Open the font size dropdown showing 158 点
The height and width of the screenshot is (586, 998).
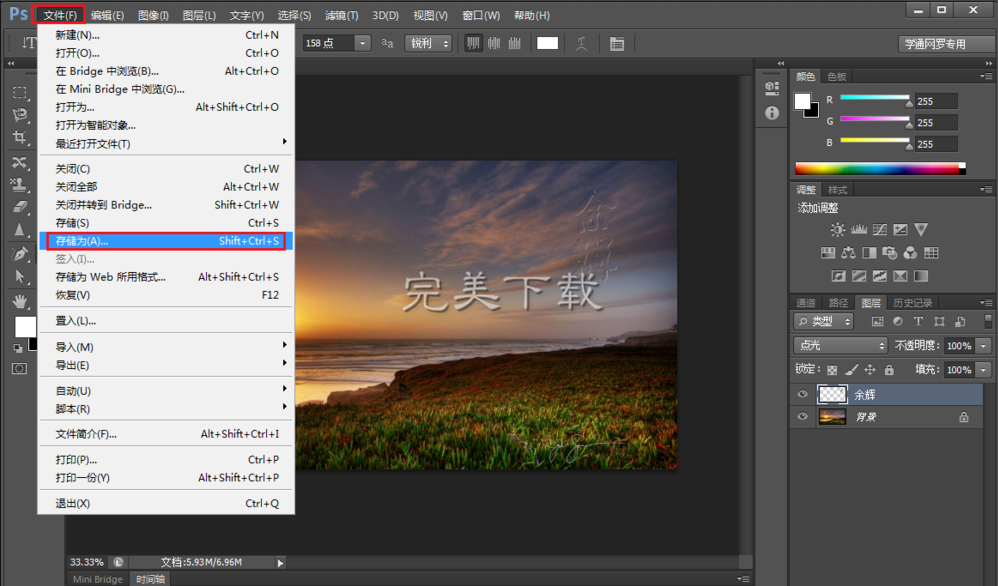pyautogui.click(x=361, y=44)
